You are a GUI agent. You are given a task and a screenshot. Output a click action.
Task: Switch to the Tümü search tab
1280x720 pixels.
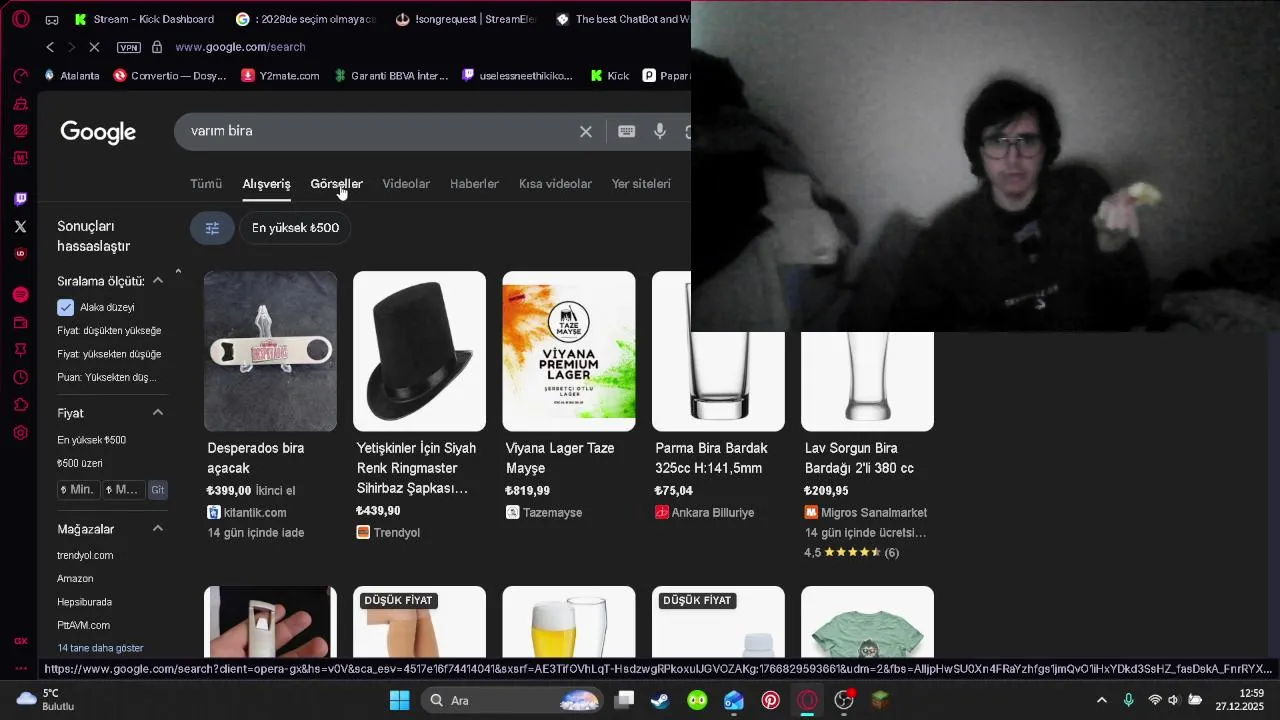tap(206, 184)
